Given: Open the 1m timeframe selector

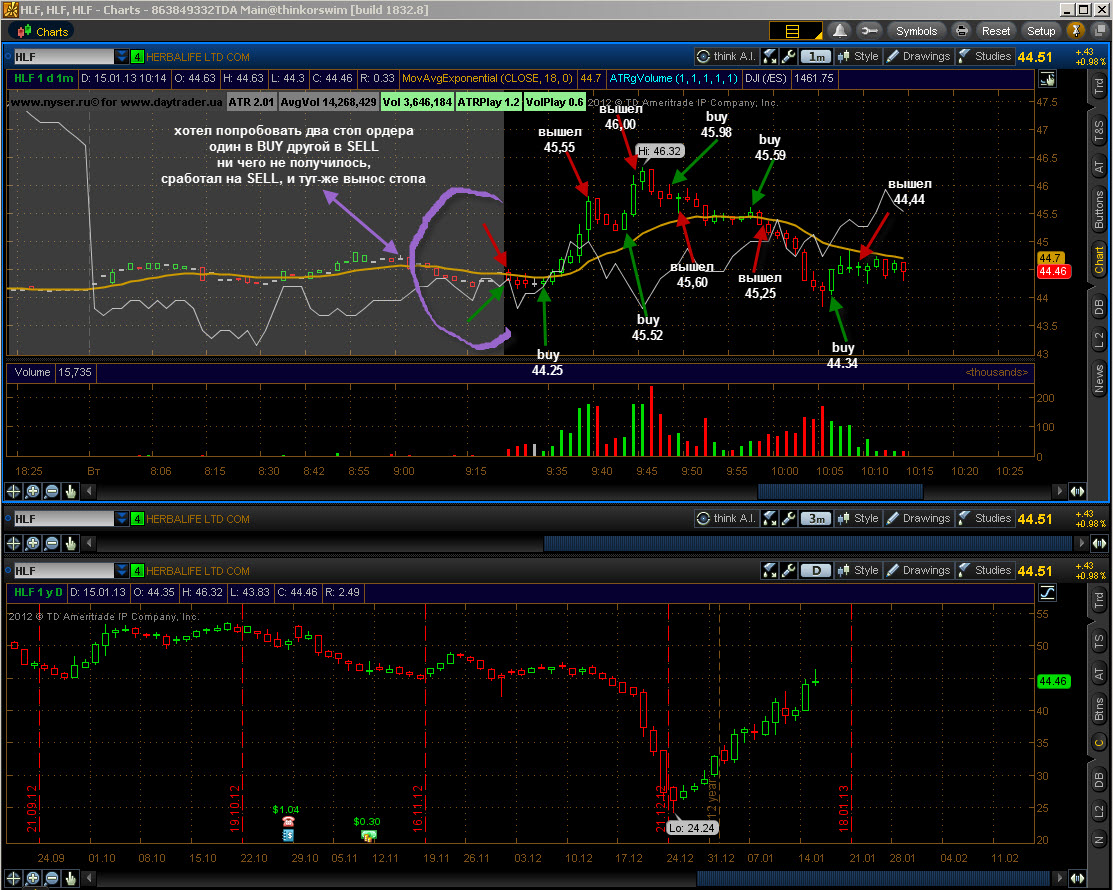Looking at the screenshot, I should [816, 56].
